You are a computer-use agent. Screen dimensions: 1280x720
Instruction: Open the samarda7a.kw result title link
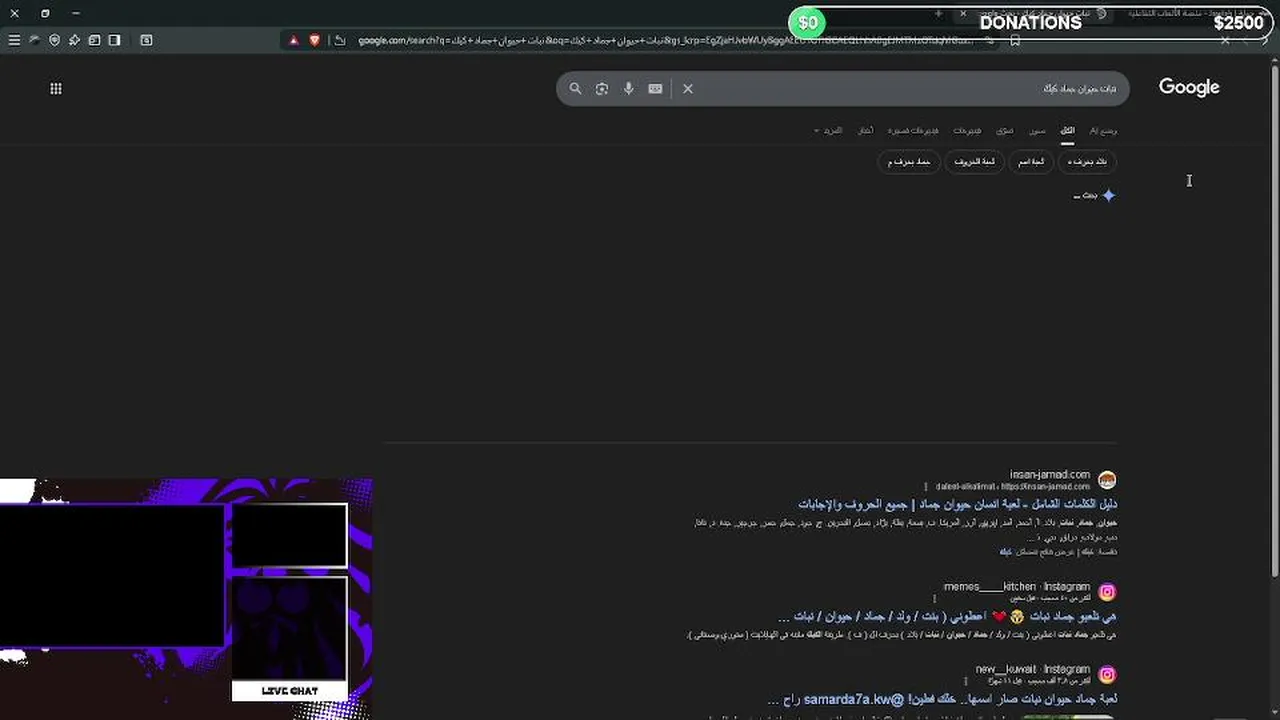[942, 699]
